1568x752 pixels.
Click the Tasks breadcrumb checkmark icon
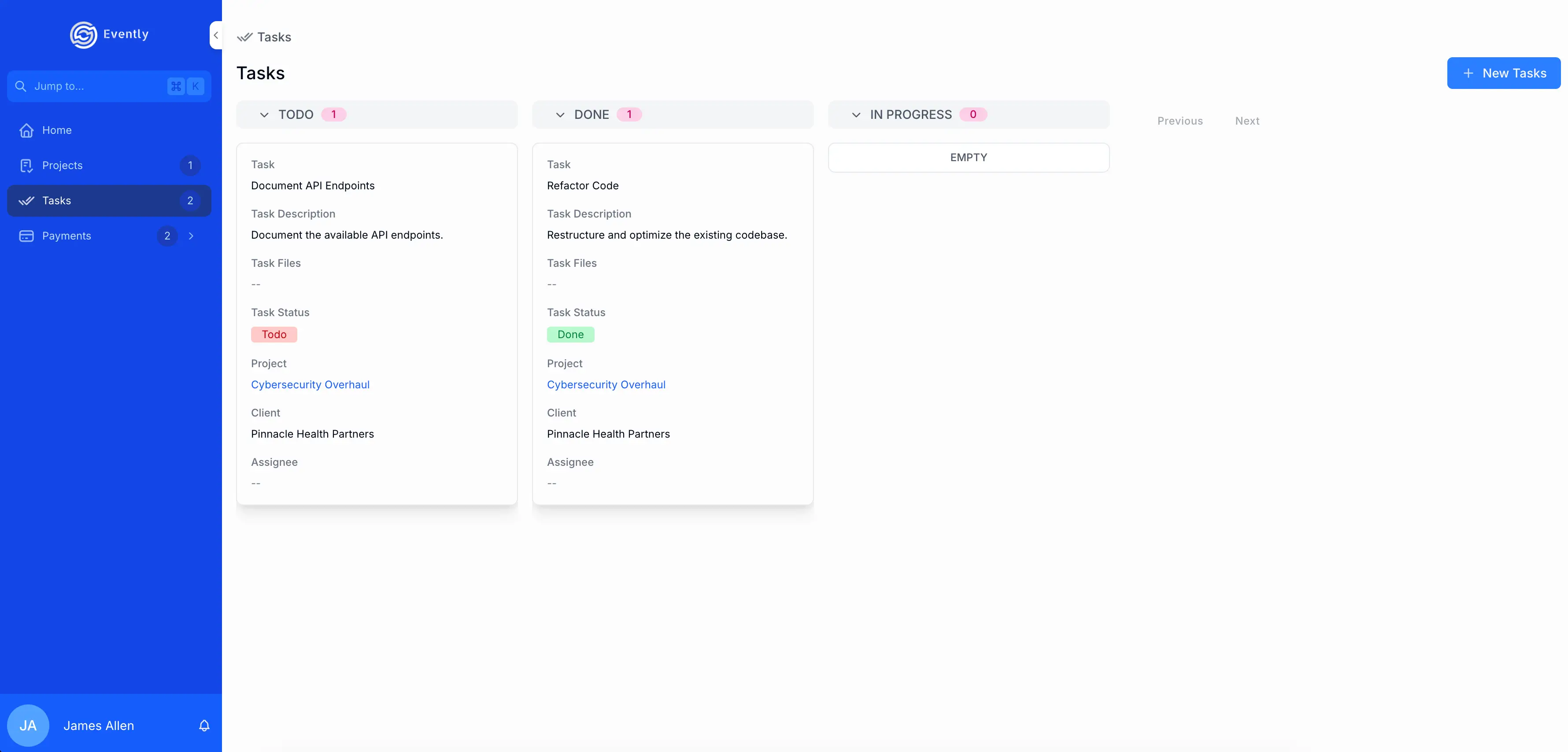(x=245, y=37)
